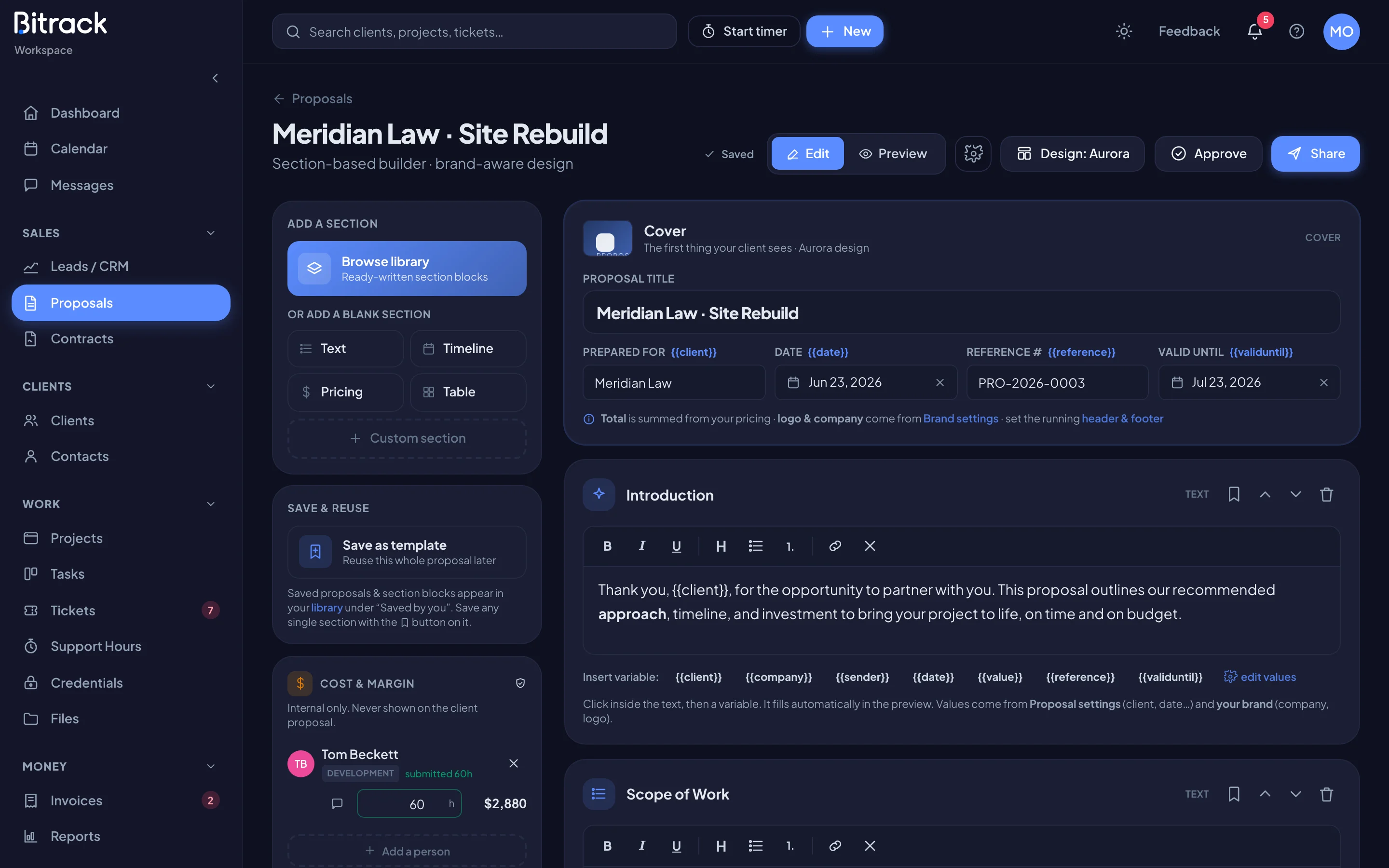Collapse the WORK sidebar group

(211, 503)
